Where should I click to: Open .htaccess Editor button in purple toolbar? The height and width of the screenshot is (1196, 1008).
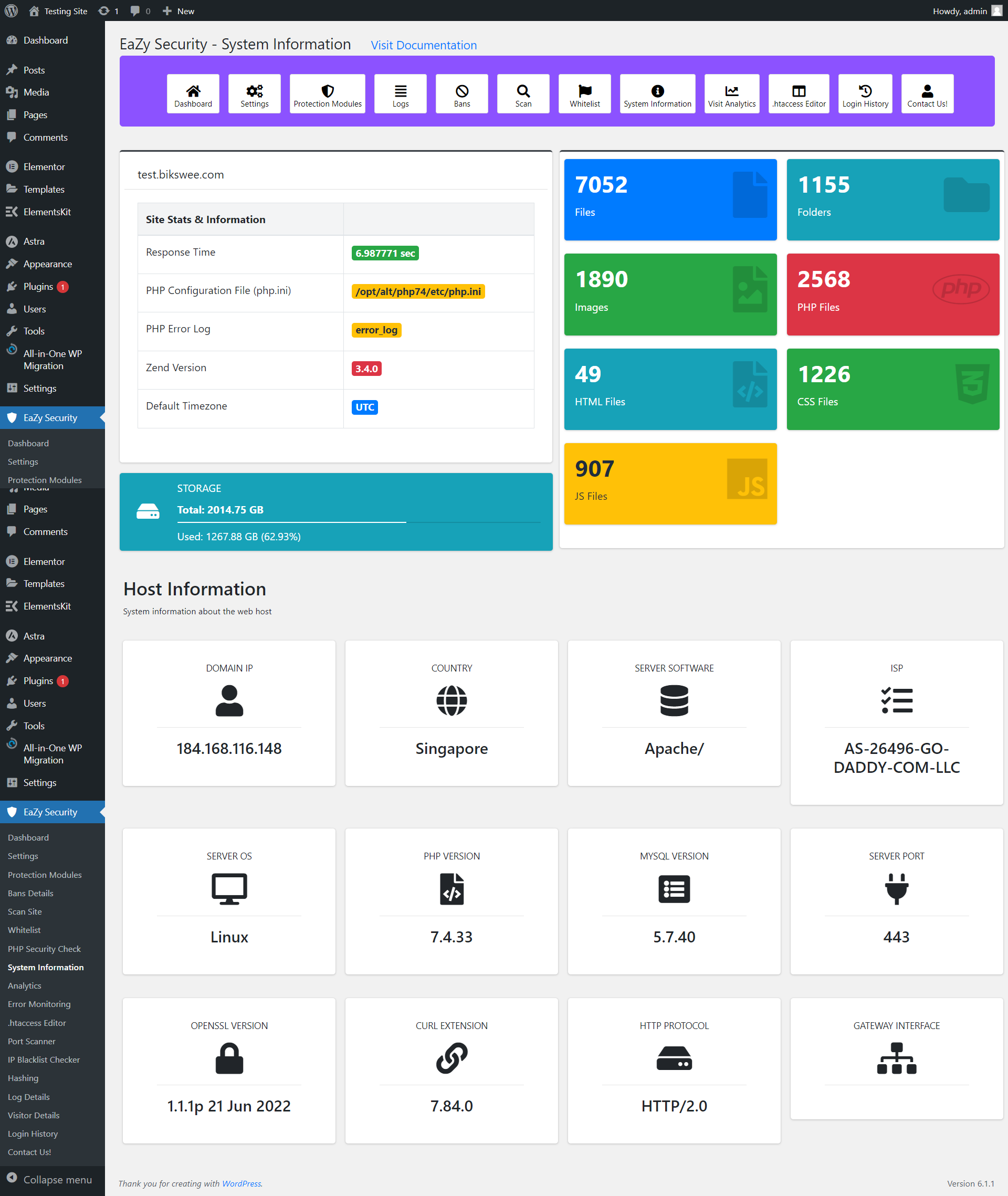tap(799, 93)
